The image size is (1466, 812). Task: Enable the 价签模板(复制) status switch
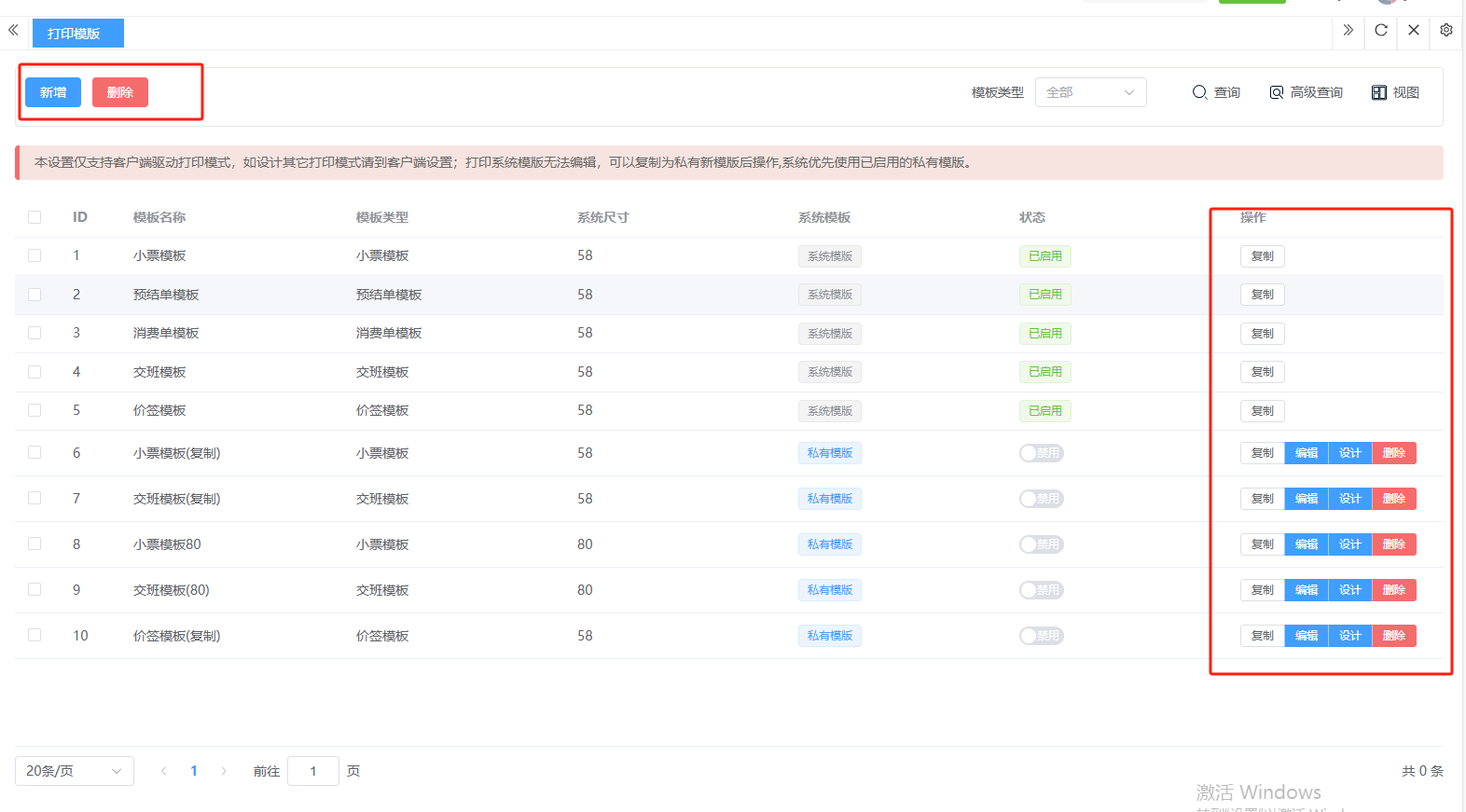(x=1041, y=636)
